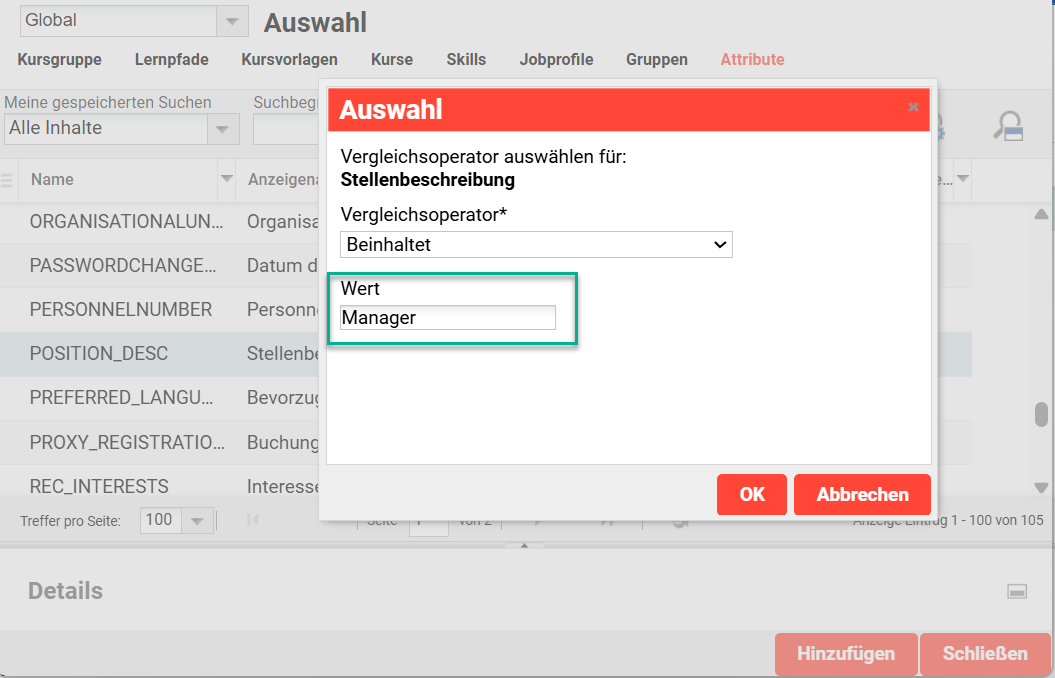Open the Skills tab
Viewport: 1055px width, 678px height.
pos(466,60)
